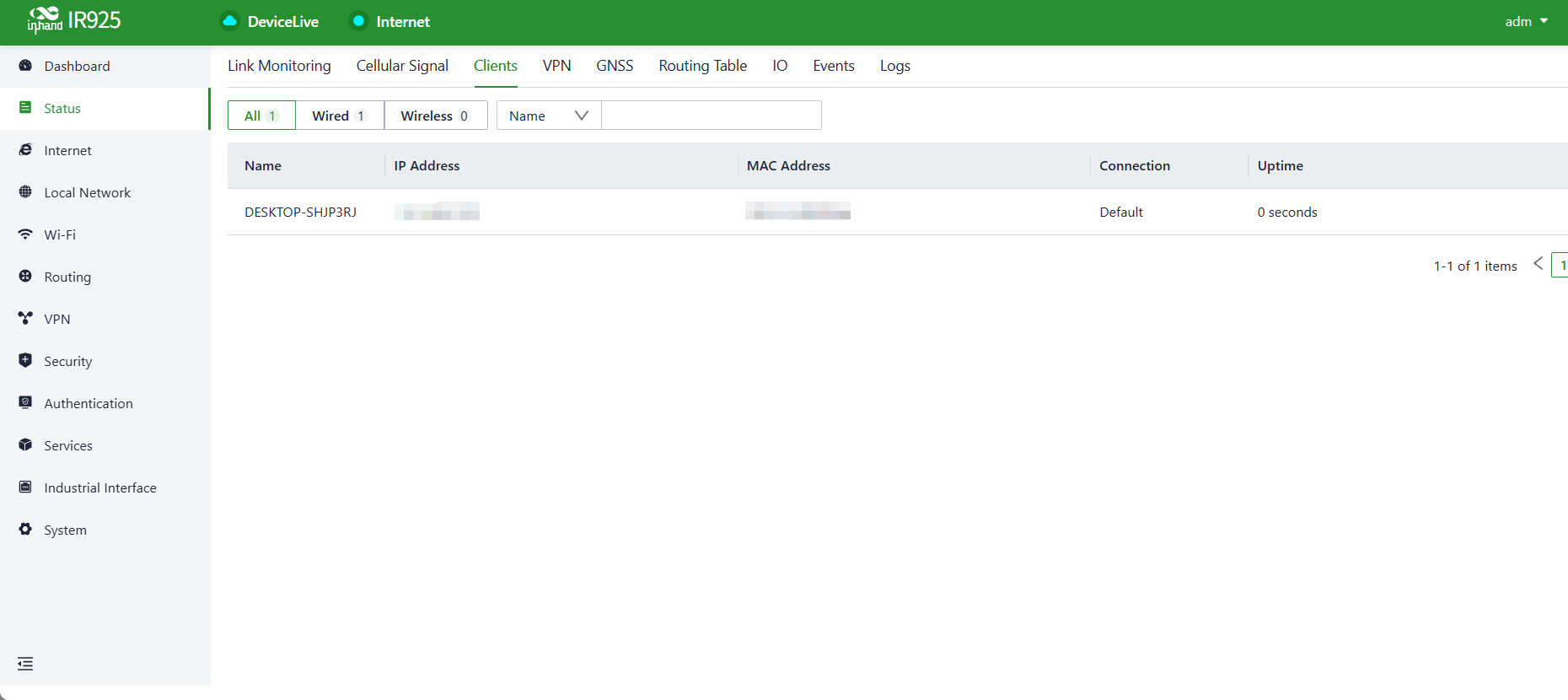Viewport: 1568px width, 700px height.
Task: Click the Security shield icon
Action: (x=25, y=360)
